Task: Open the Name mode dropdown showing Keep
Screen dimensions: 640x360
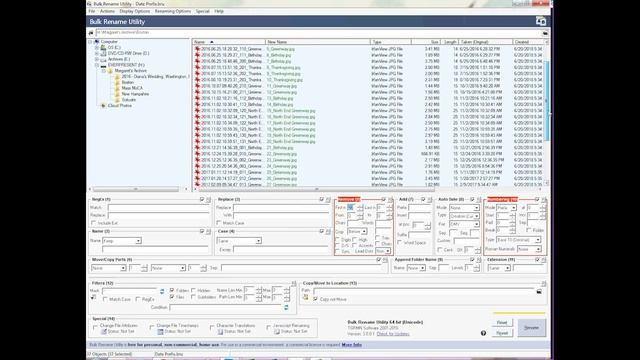Action: (x=122, y=241)
